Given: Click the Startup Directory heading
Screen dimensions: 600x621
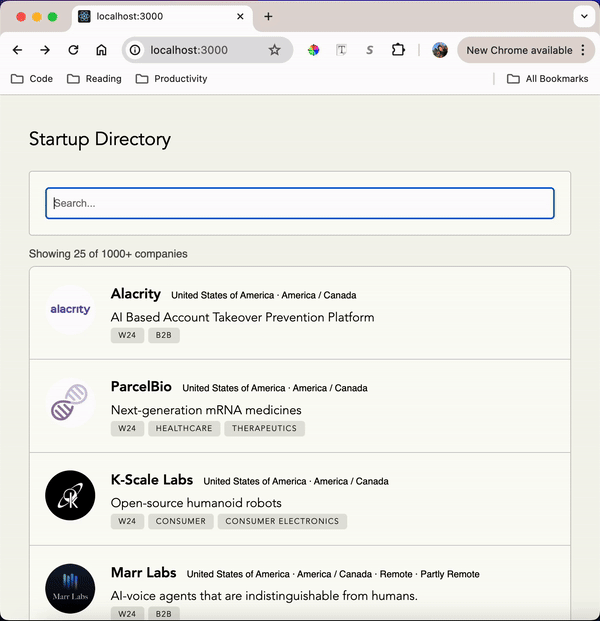Looking at the screenshot, I should coord(100,139).
